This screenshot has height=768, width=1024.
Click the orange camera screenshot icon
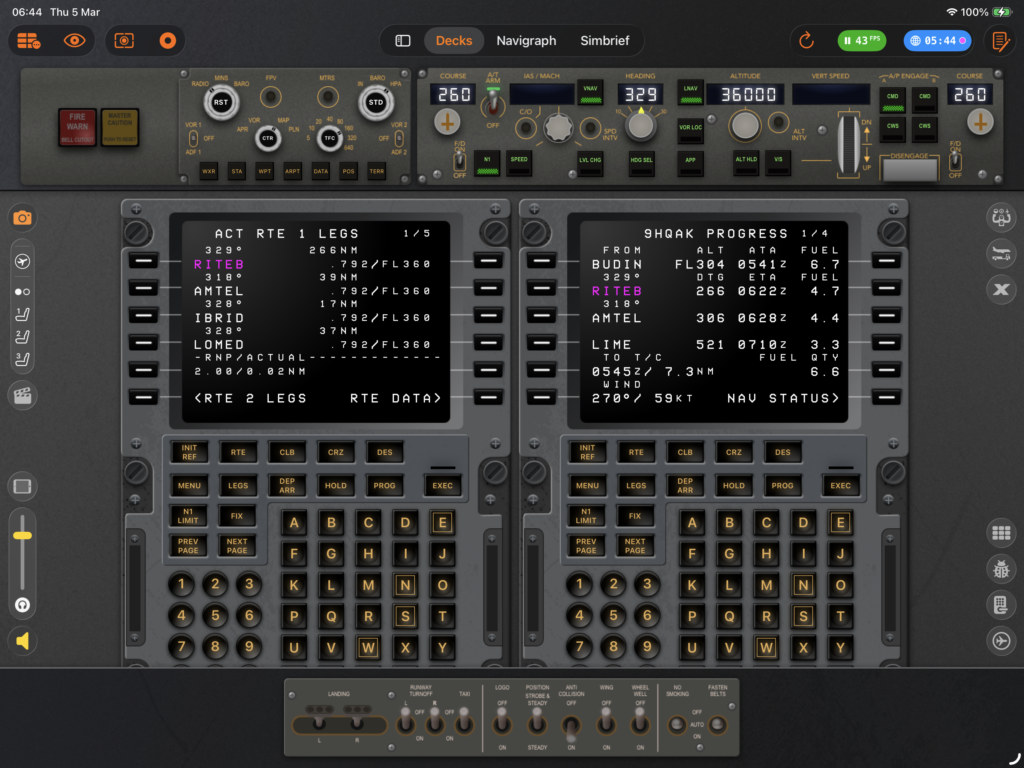[x=22, y=217]
